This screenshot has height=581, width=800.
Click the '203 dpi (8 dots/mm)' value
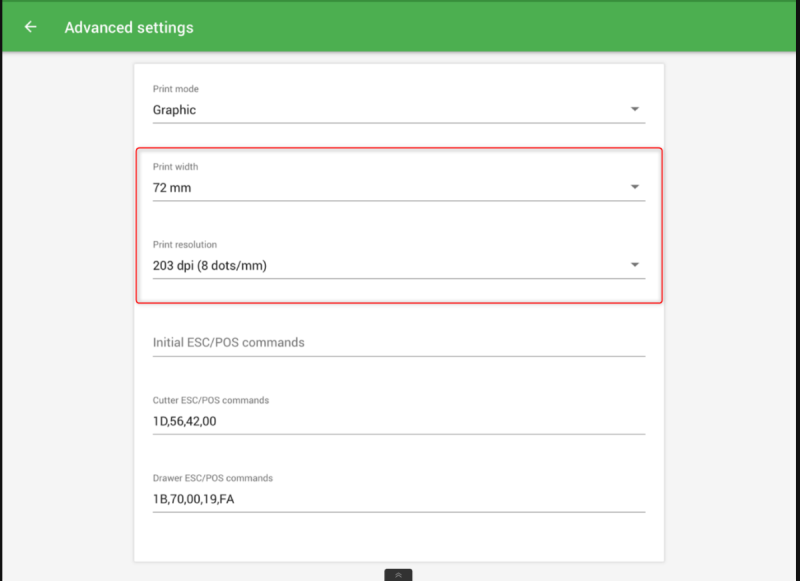pos(210,266)
